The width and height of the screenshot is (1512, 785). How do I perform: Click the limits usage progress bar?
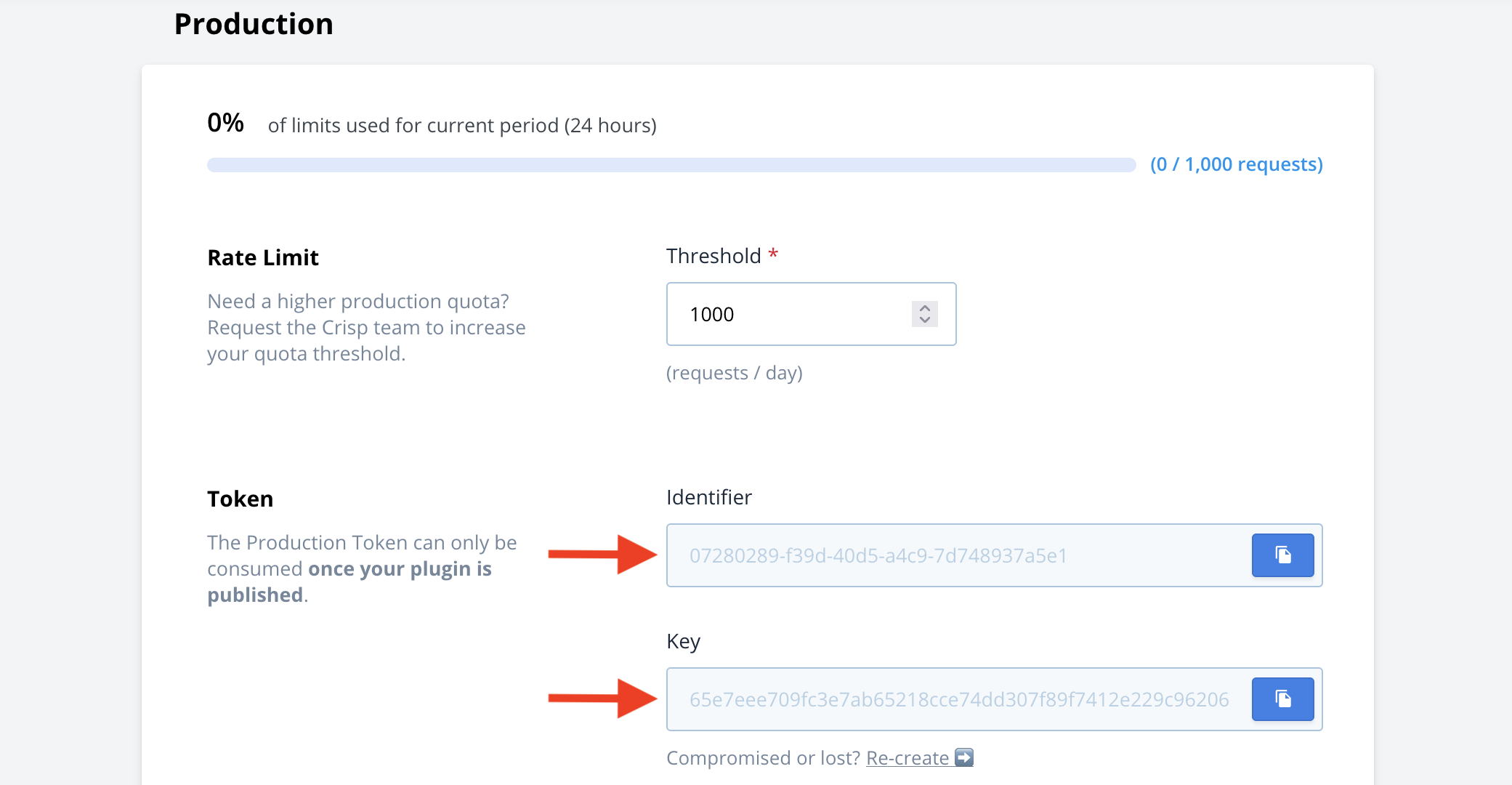(671, 165)
